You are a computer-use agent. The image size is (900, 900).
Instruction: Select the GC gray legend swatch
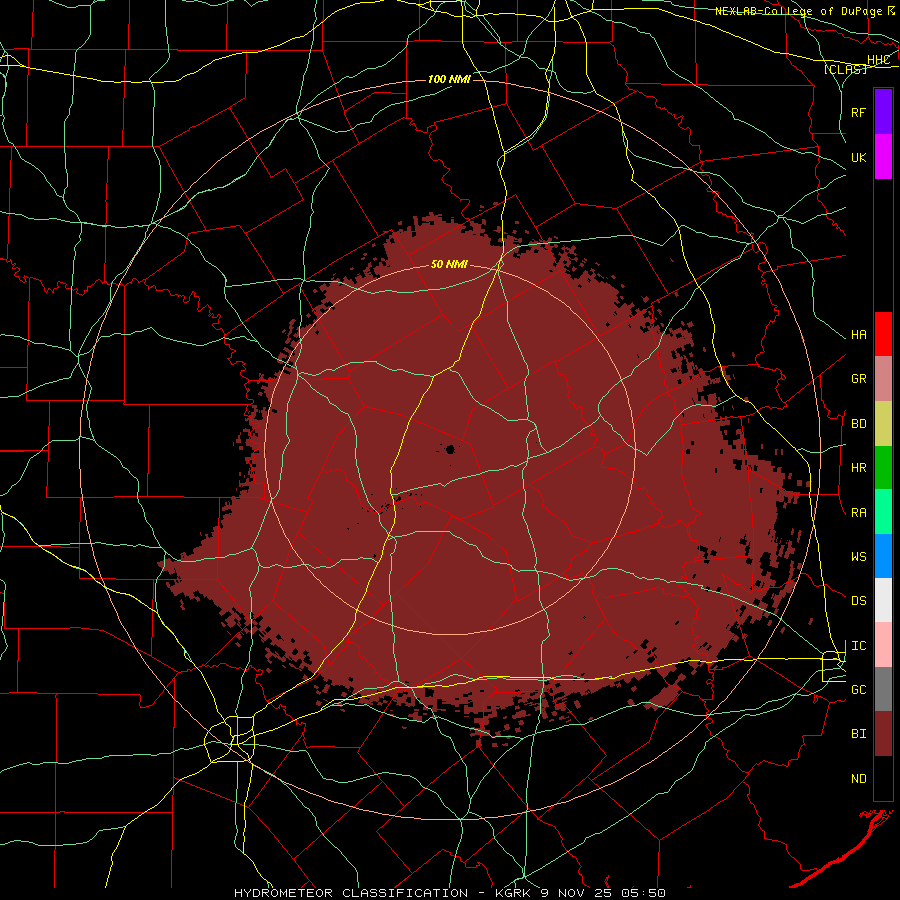pos(883,689)
